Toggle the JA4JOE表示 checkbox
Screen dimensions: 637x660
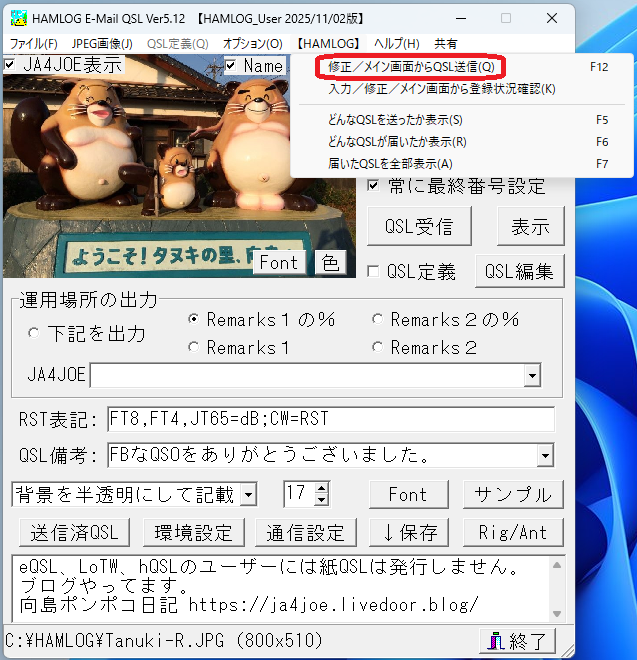click(x=10, y=65)
